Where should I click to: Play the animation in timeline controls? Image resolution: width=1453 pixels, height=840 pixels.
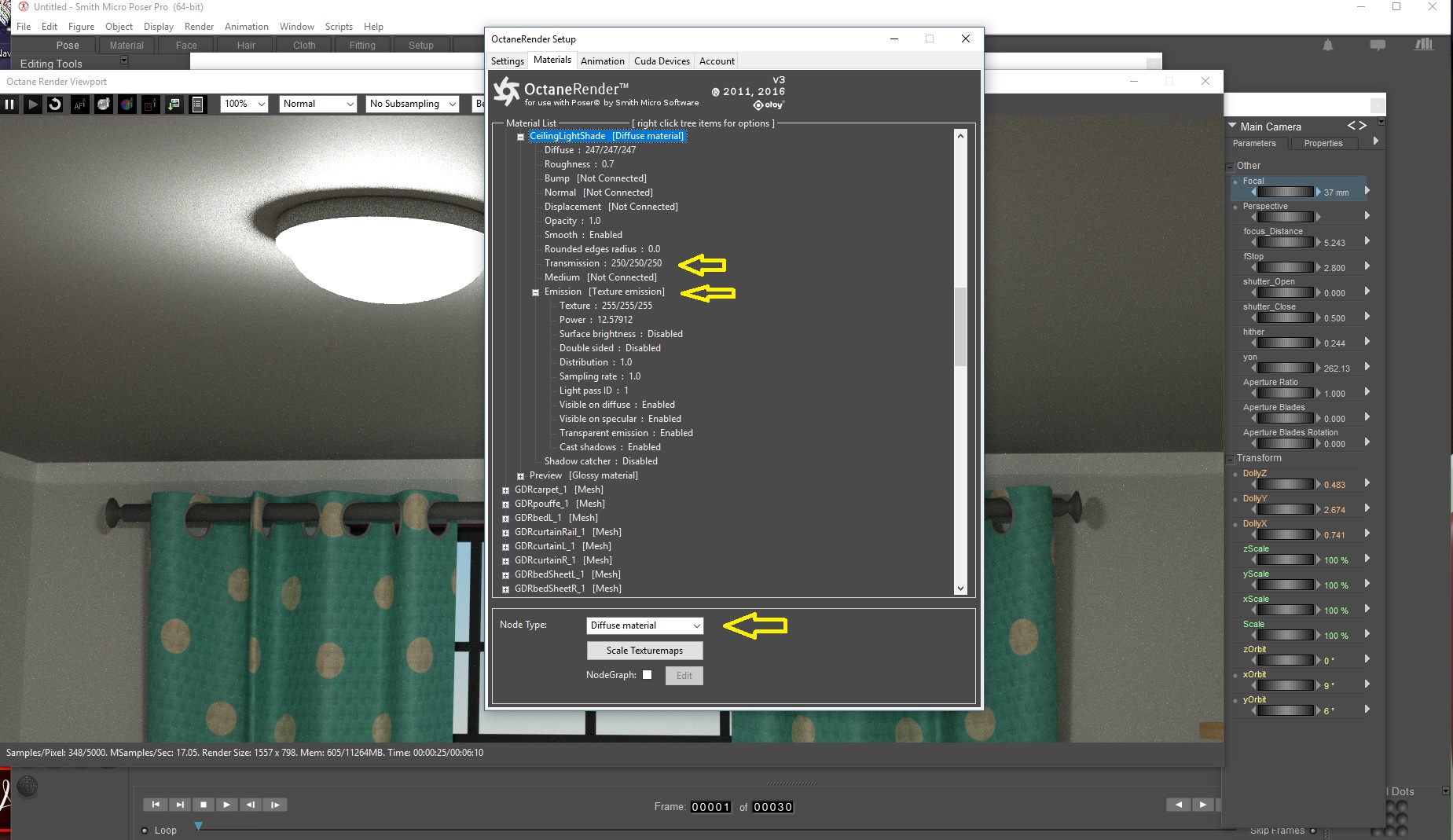point(227,805)
